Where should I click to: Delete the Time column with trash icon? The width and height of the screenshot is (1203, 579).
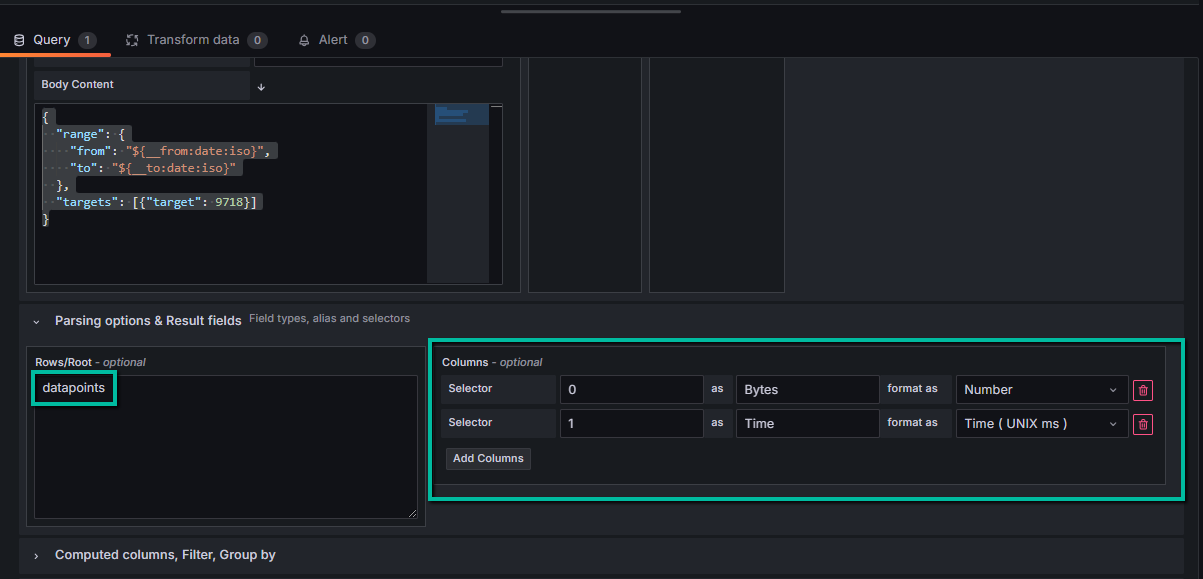(x=1143, y=424)
